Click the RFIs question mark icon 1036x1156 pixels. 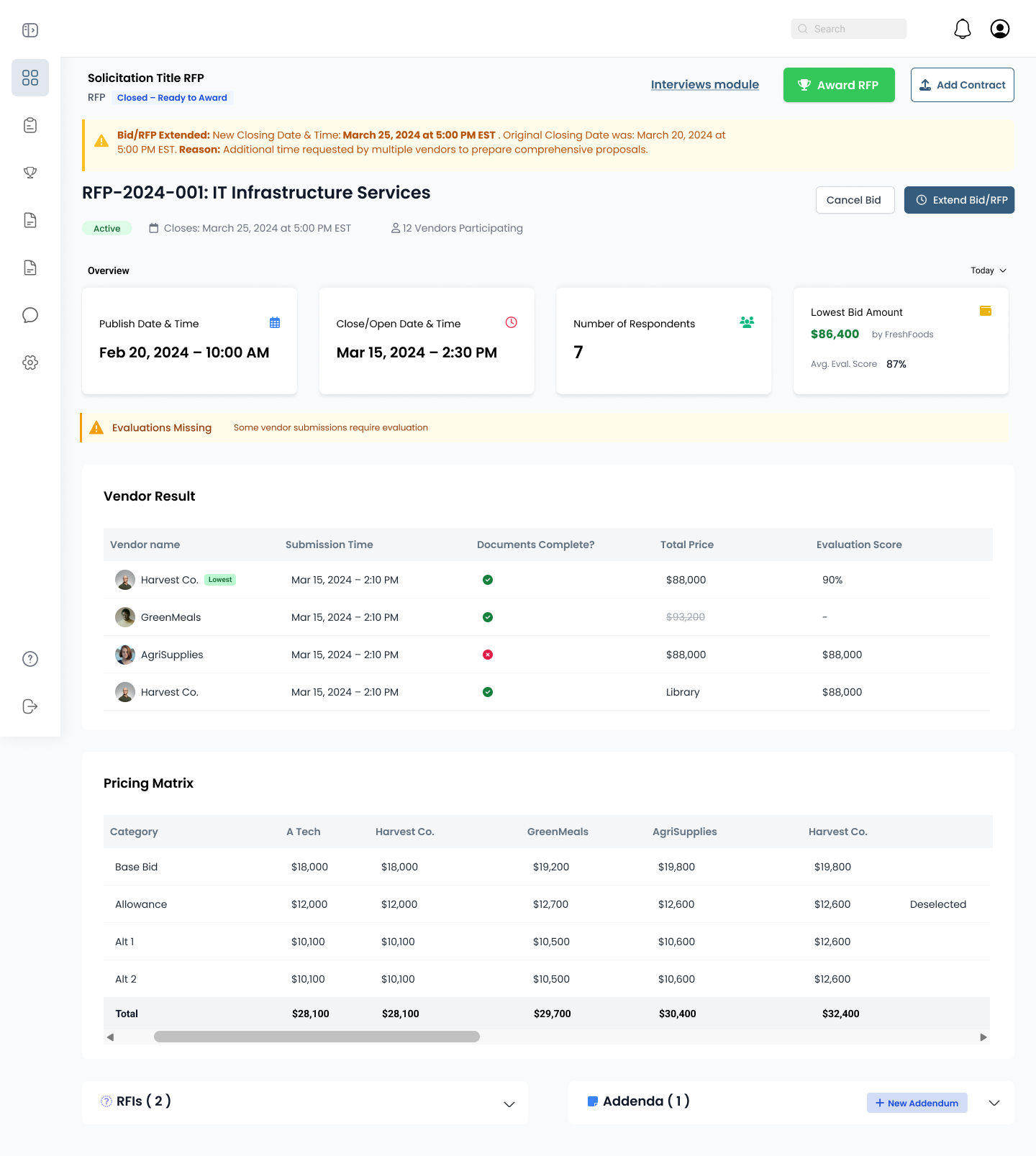coord(106,1101)
